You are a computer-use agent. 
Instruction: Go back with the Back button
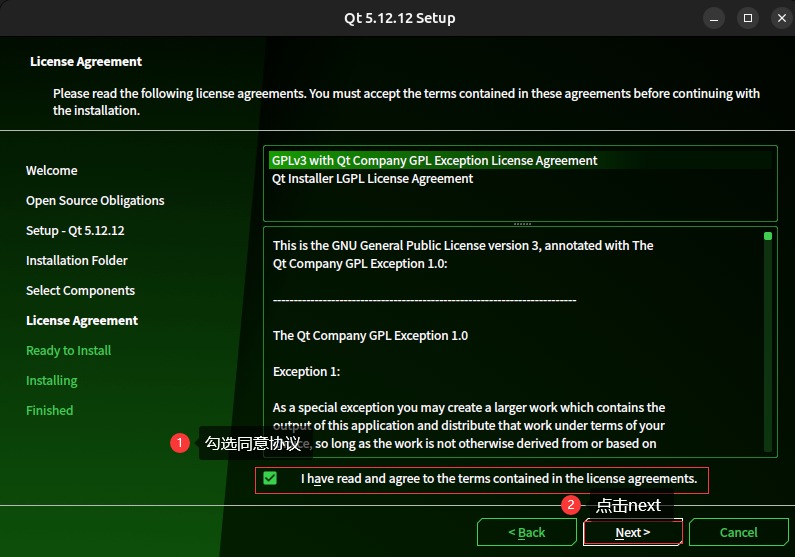527,532
